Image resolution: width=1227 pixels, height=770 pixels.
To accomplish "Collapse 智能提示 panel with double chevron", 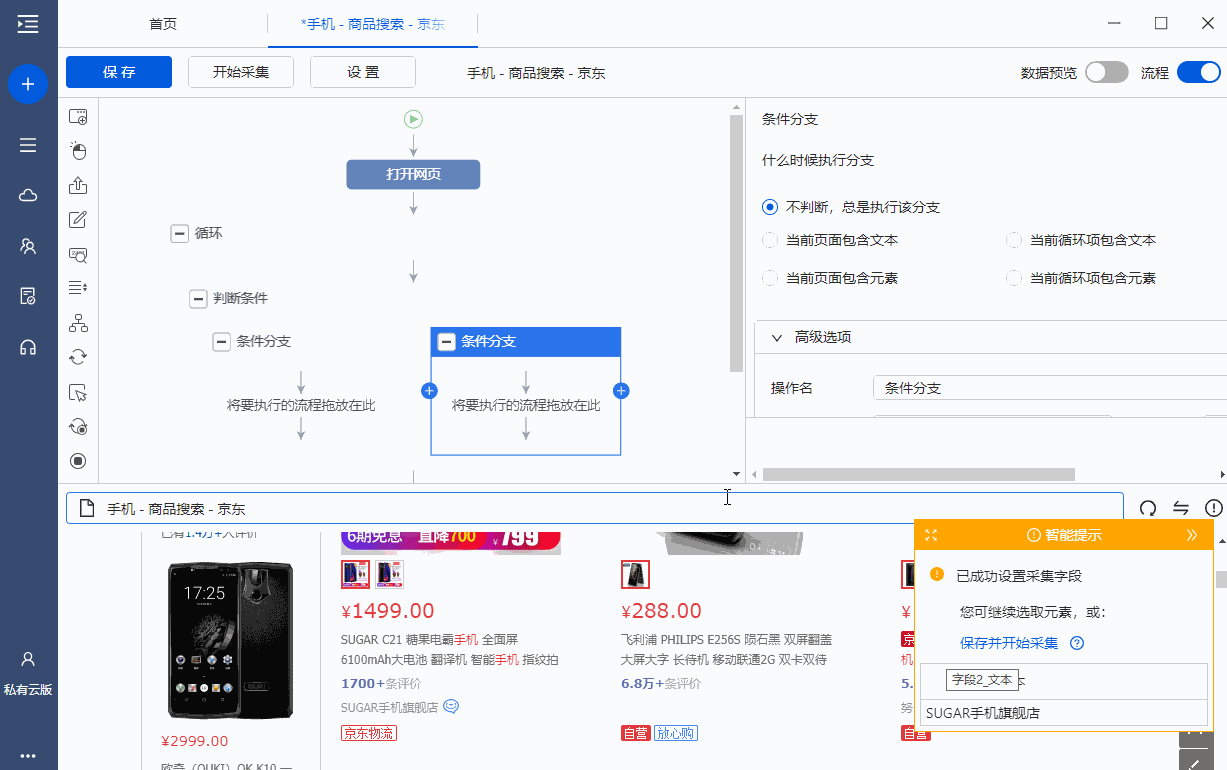I will click(x=1192, y=535).
